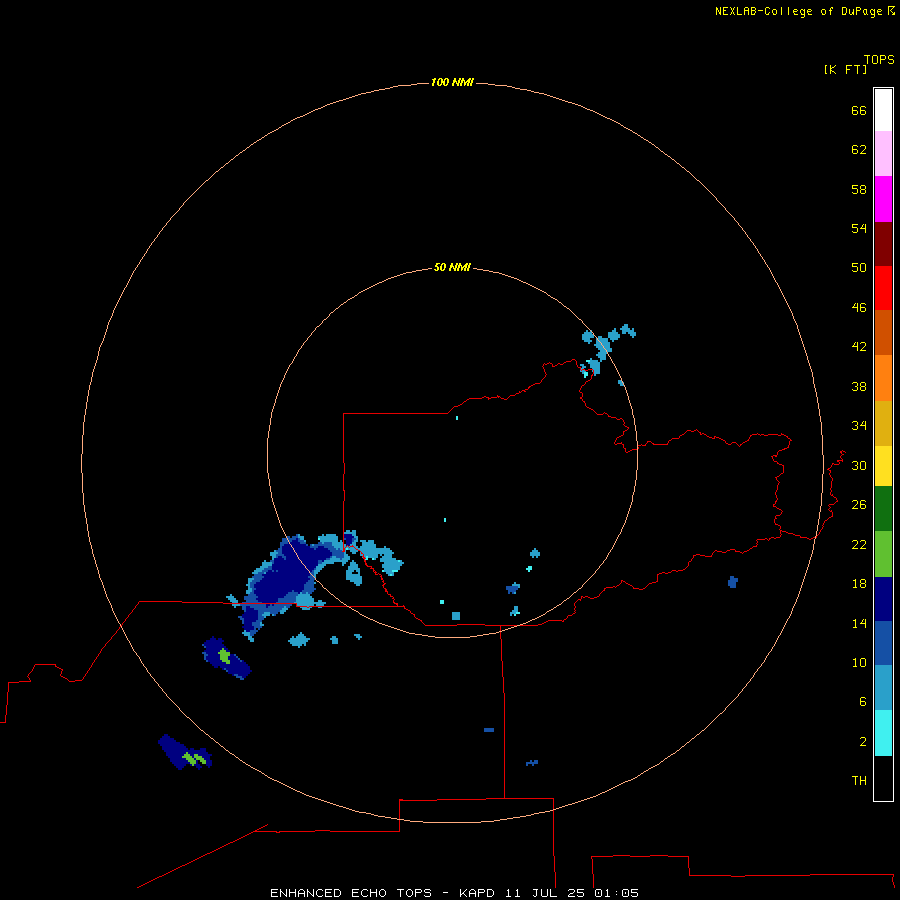Screen dimensions: 900x900
Task: Click the light green 22 swatch
Action: click(x=883, y=554)
